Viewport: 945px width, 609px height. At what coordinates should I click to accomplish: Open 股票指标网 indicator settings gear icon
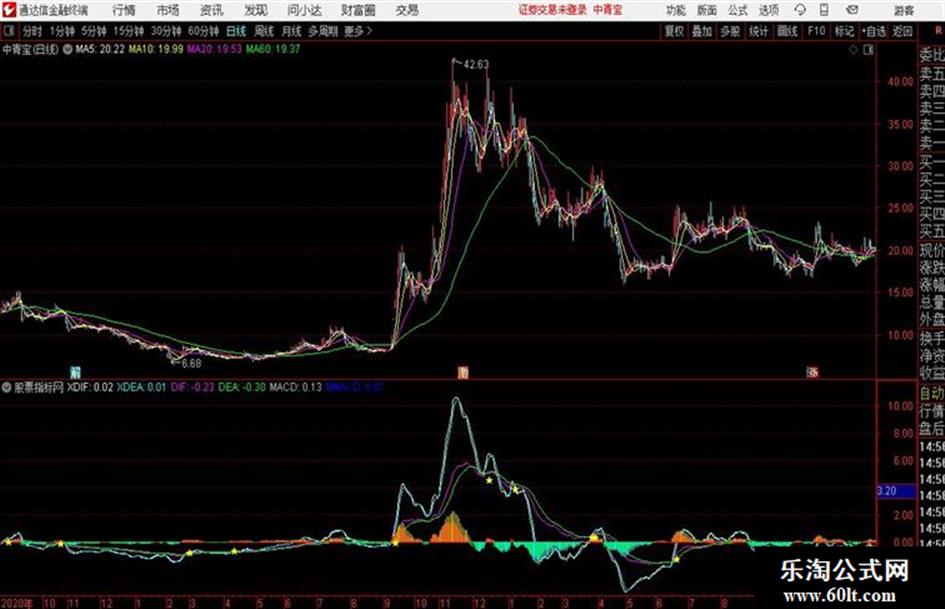pos(7,387)
